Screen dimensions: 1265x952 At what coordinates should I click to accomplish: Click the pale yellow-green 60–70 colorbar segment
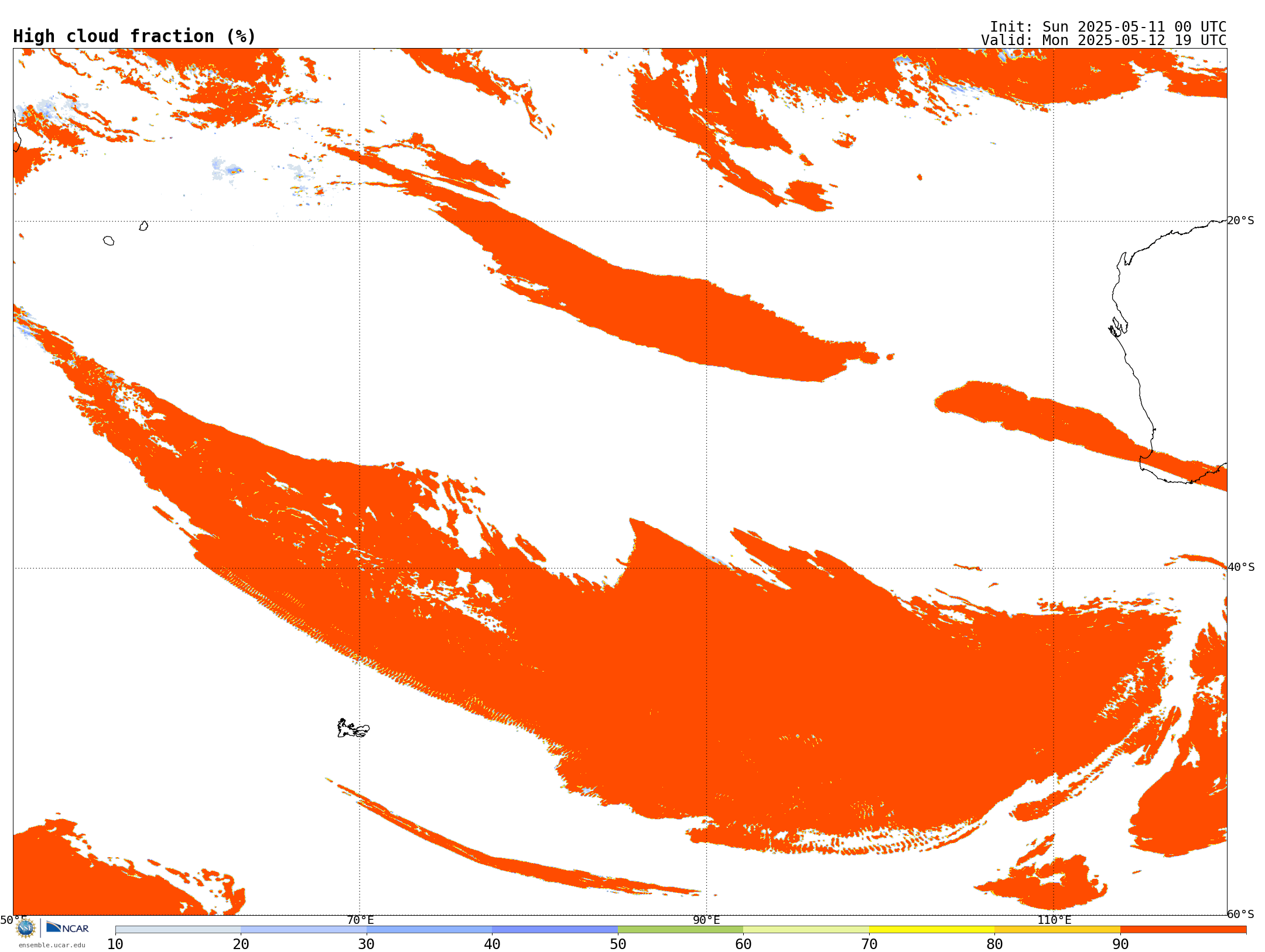[806, 930]
